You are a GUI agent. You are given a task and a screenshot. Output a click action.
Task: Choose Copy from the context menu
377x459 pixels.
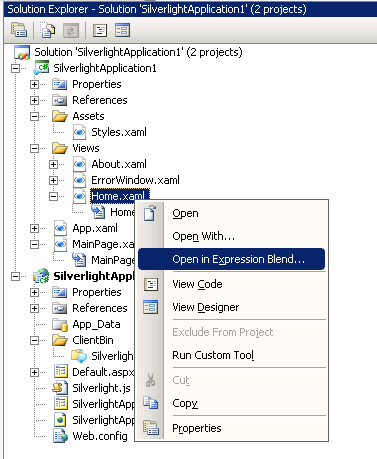point(231,403)
